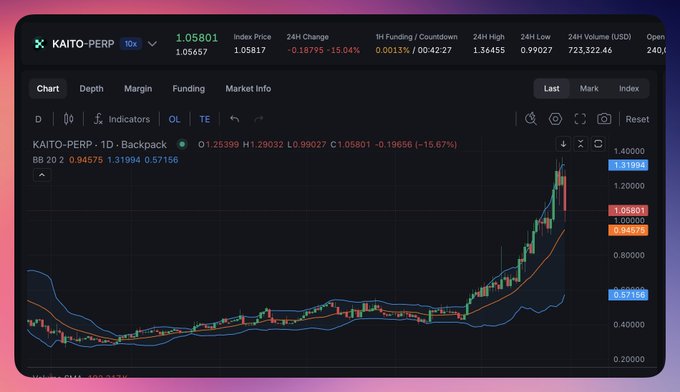680x392 pixels.
Task: Click the 1.05657 mark price below
Action: [x=192, y=52]
